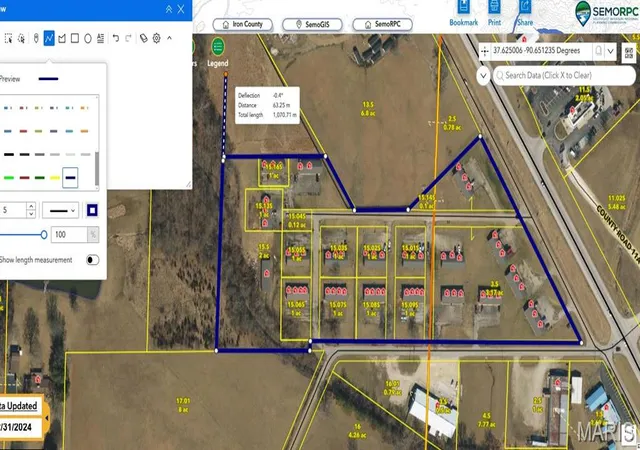Pick the circle shape drawing tool
Screen dimensions: 640x450
click(88, 38)
